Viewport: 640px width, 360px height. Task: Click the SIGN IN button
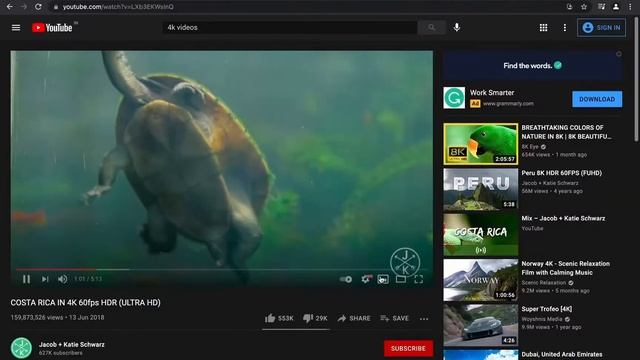[601, 28]
